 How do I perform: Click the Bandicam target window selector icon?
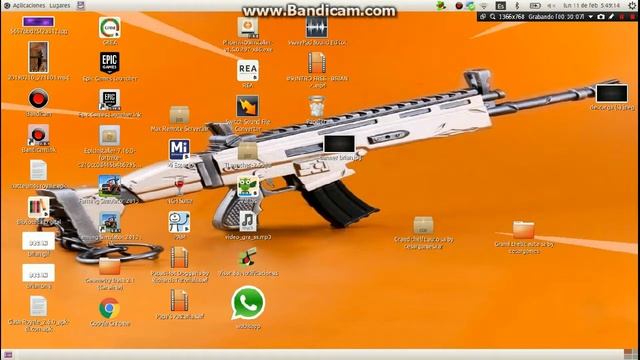click(x=483, y=17)
